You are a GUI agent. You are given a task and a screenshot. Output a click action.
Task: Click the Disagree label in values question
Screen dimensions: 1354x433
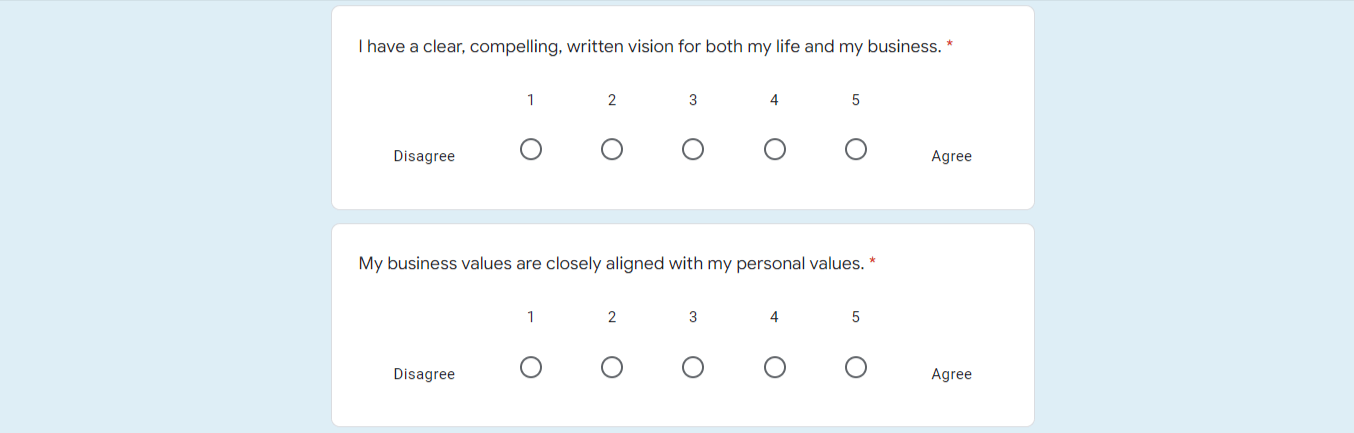coord(424,374)
